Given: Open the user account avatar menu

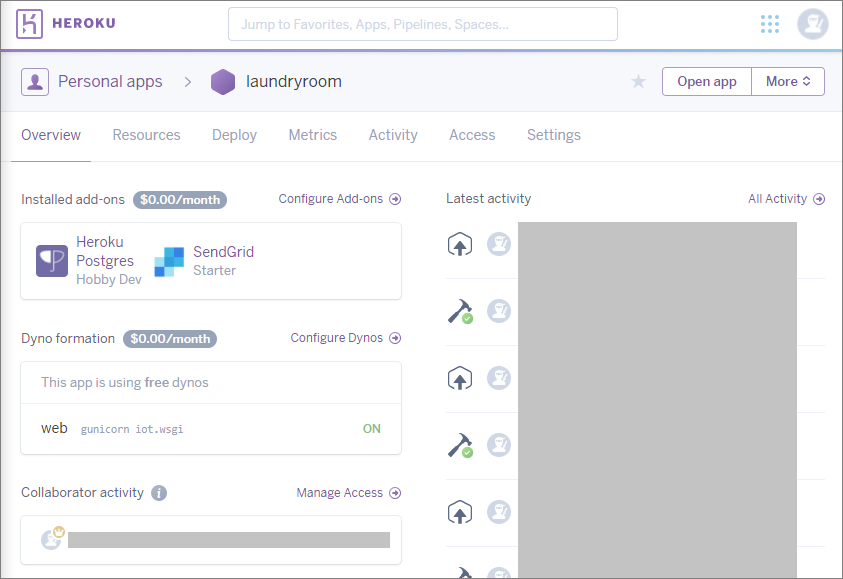Looking at the screenshot, I should (812, 24).
